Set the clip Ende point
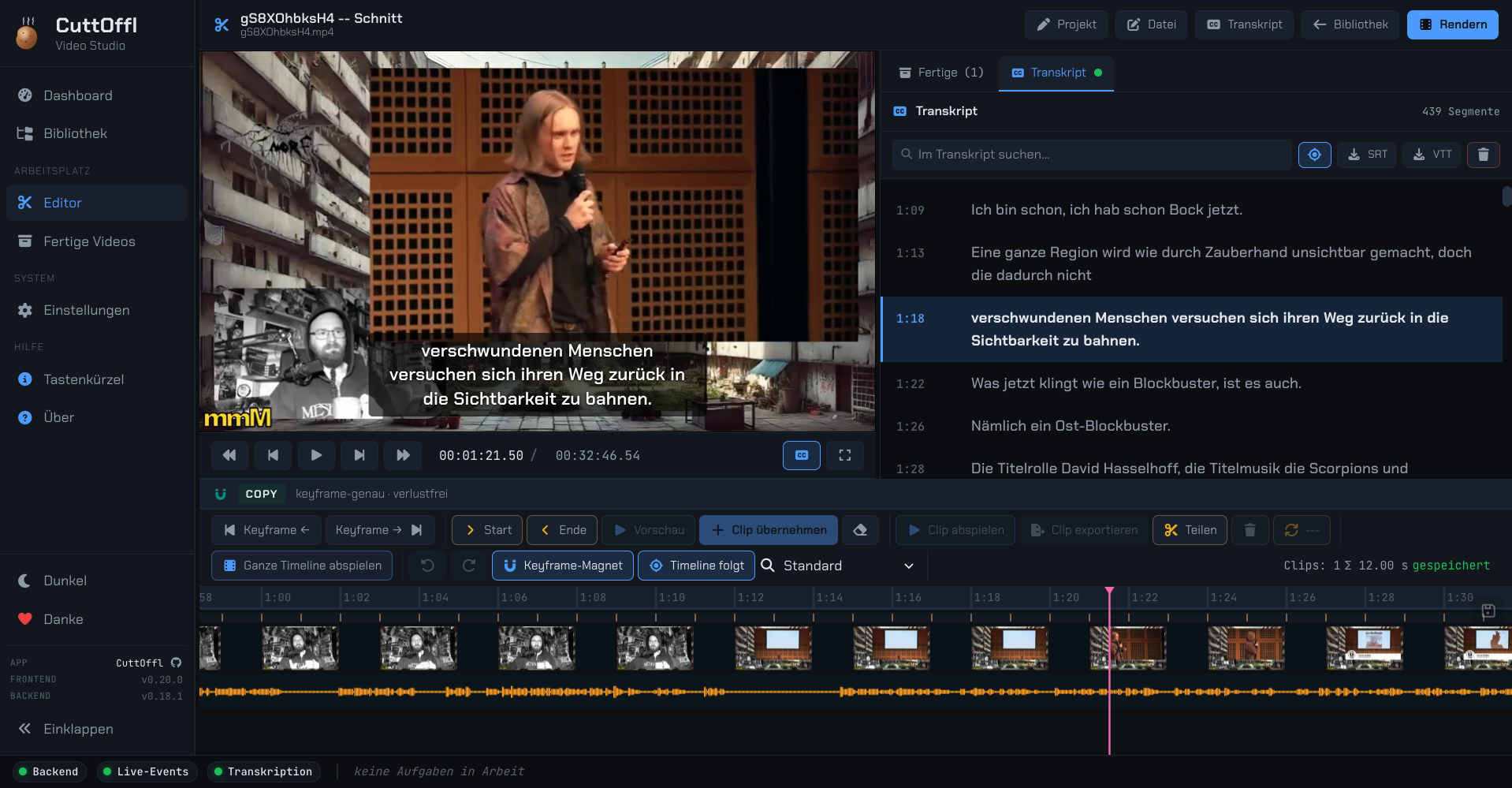Image resolution: width=1512 pixels, height=788 pixels. click(562, 530)
